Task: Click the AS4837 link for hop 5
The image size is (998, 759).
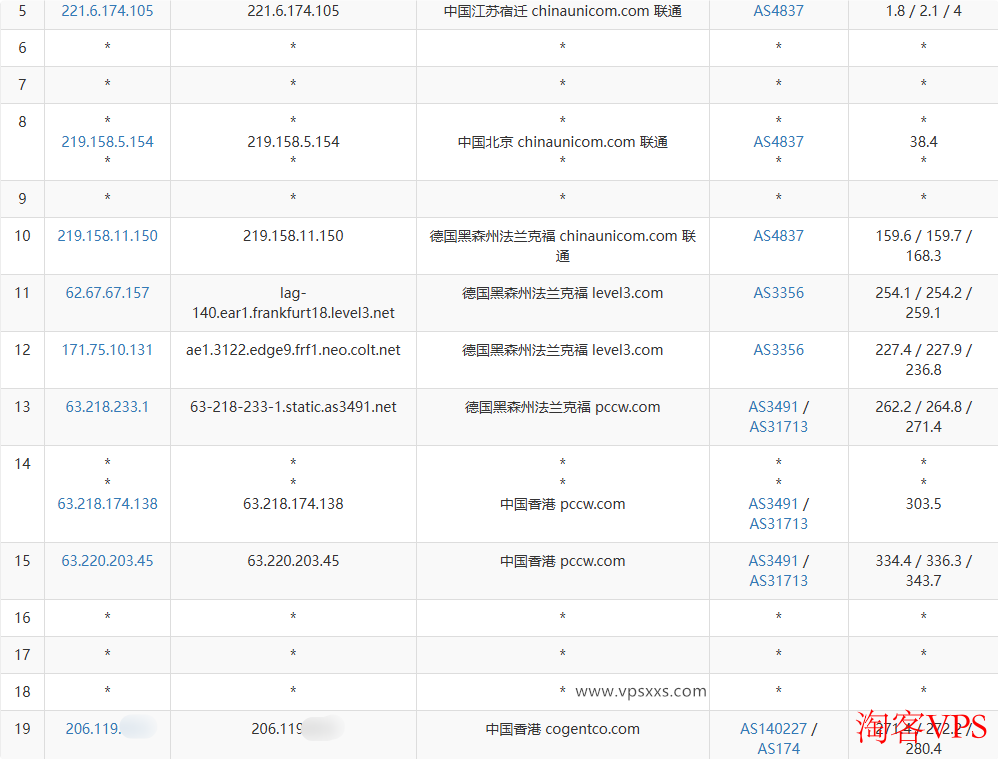Action: (778, 11)
